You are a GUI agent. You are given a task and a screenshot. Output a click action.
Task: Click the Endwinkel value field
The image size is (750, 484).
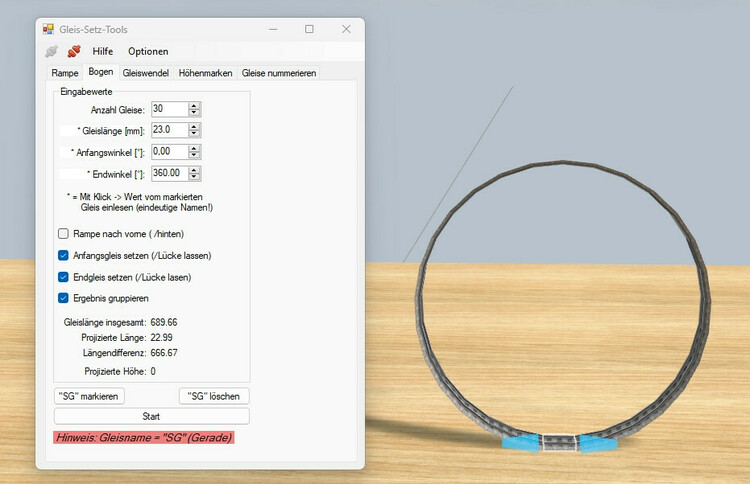[x=170, y=174]
